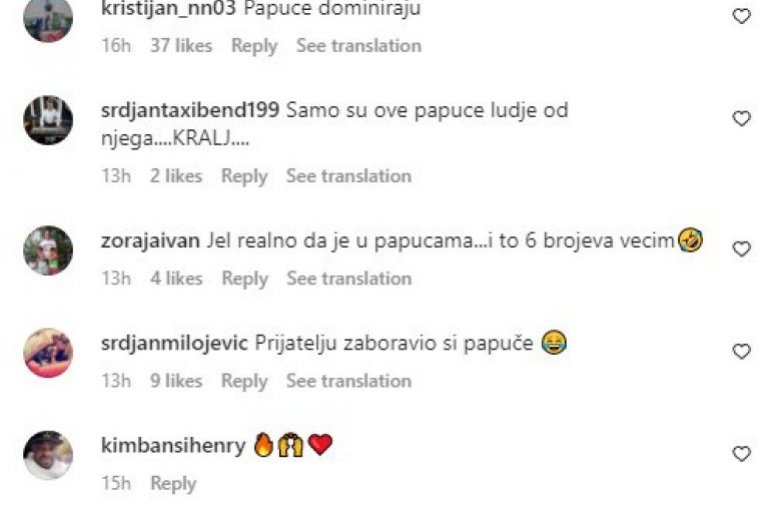Like kristijan_nn03's comment with heart icon
The height and width of the screenshot is (510, 765).
[x=742, y=16]
